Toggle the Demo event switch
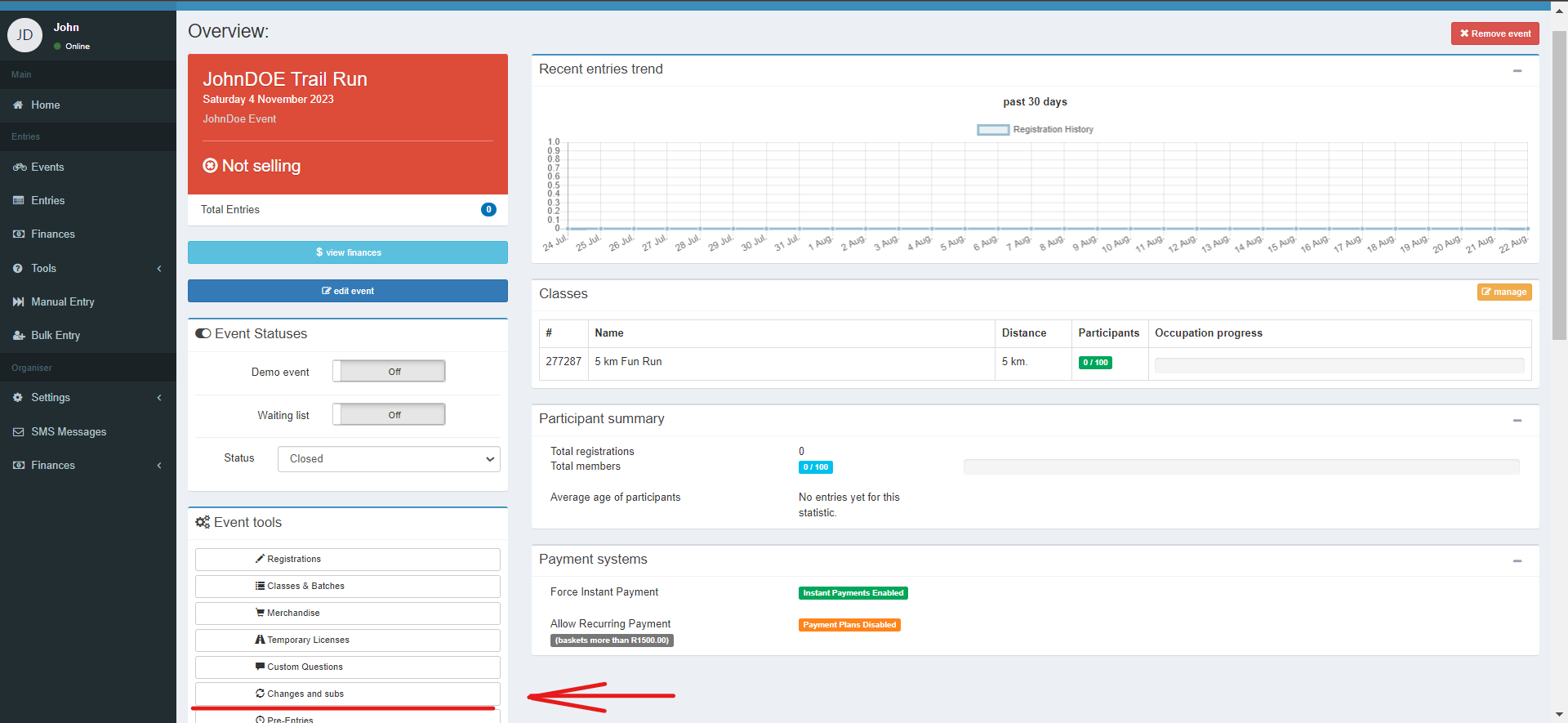Viewport: 1568px width, 723px height. click(x=389, y=371)
